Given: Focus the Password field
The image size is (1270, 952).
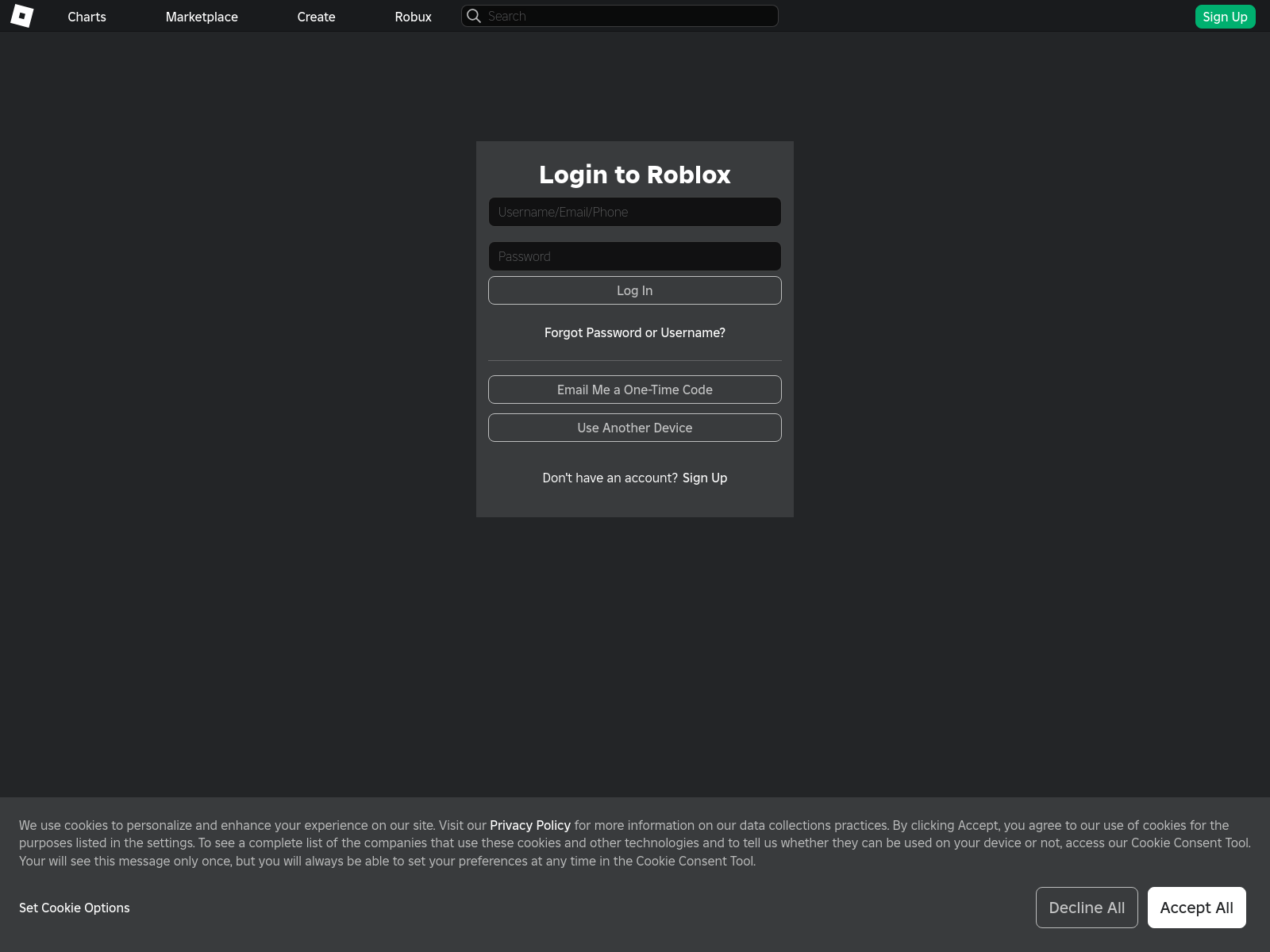Looking at the screenshot, I should click(635, 256).
